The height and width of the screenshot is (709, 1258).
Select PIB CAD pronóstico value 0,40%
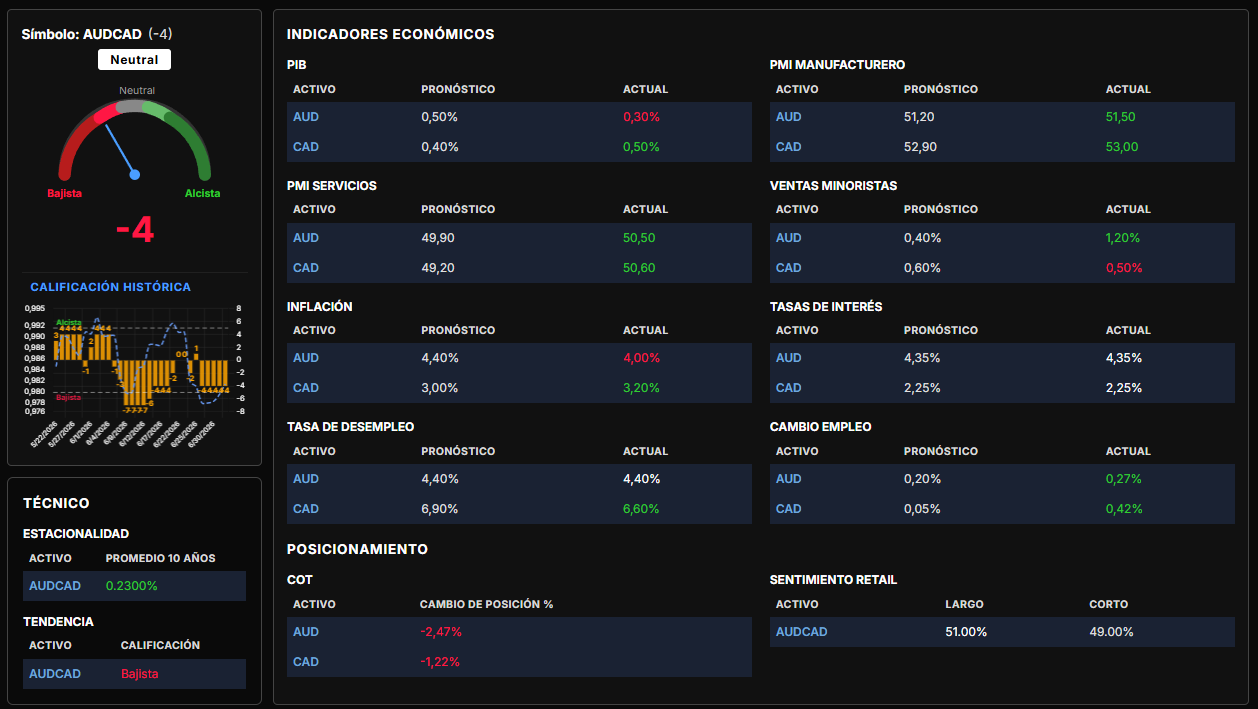point(440,147)
